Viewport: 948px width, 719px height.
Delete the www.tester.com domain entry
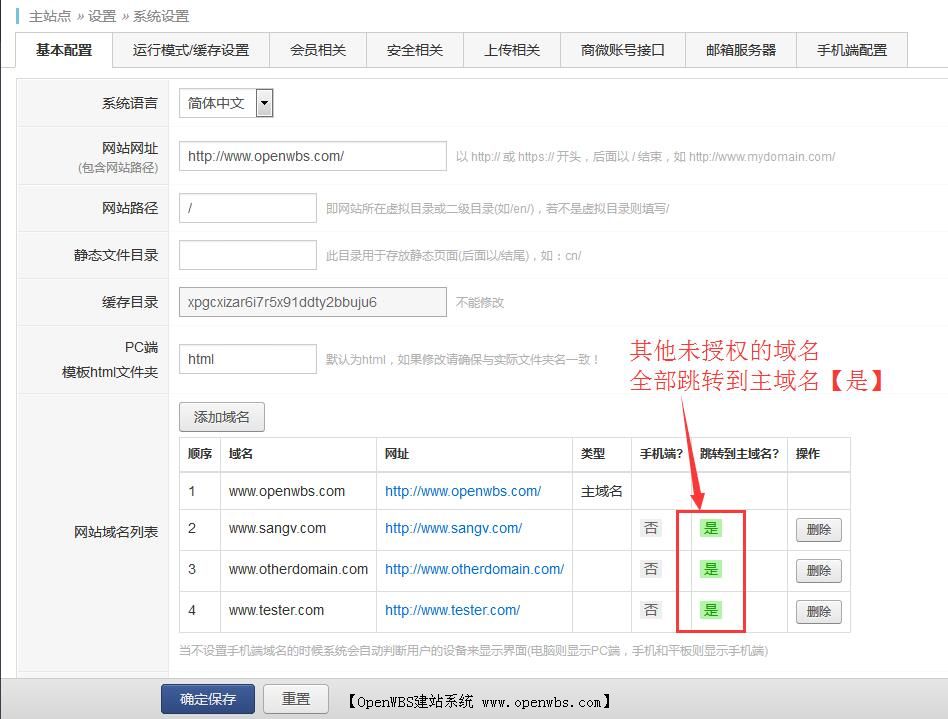tap(818, 611)
